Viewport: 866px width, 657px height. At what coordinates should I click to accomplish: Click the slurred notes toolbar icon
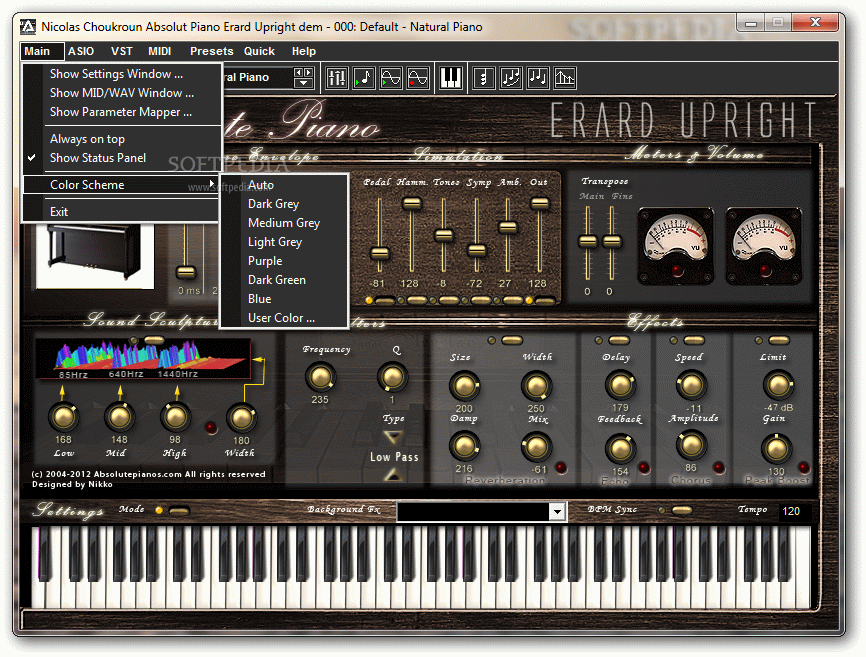click(510, 78)
